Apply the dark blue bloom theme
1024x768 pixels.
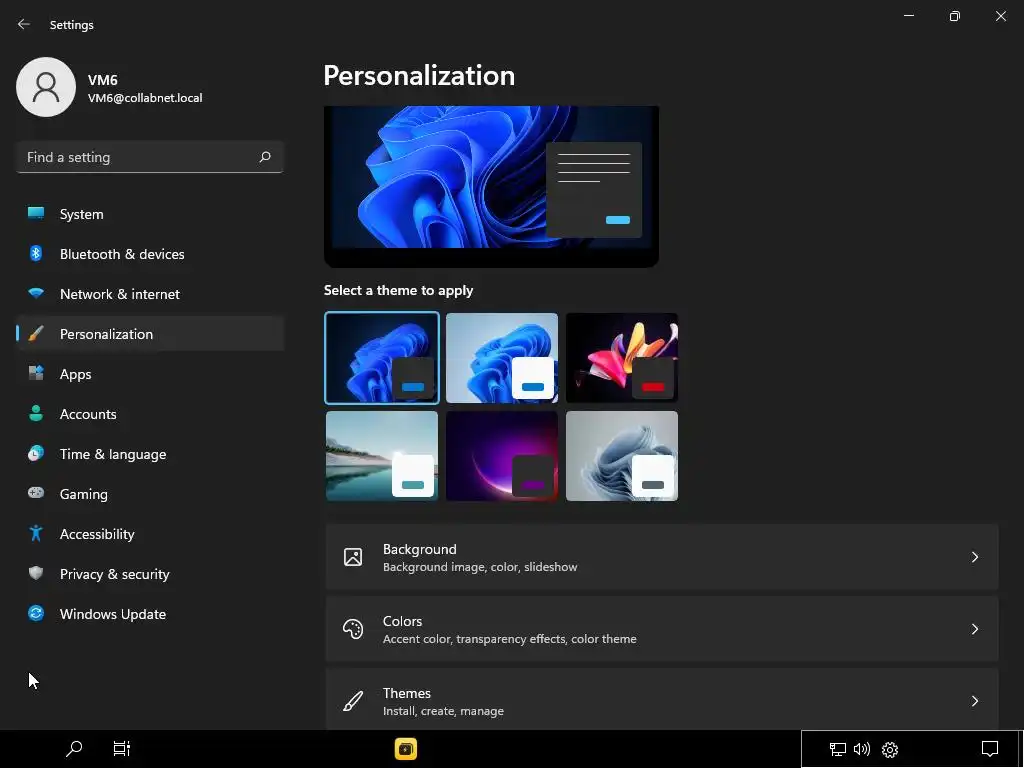coord(382,358)
